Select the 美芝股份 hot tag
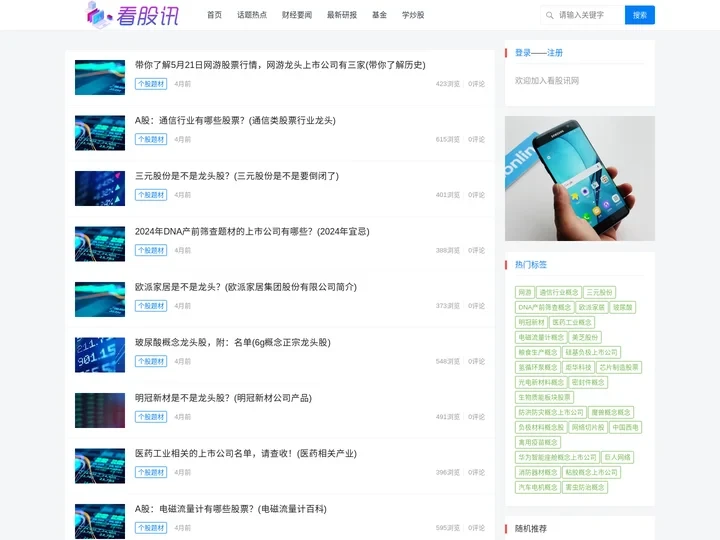The width and height of the screenshot is (720, 540). pyautogui.click(x=585, y=338)
